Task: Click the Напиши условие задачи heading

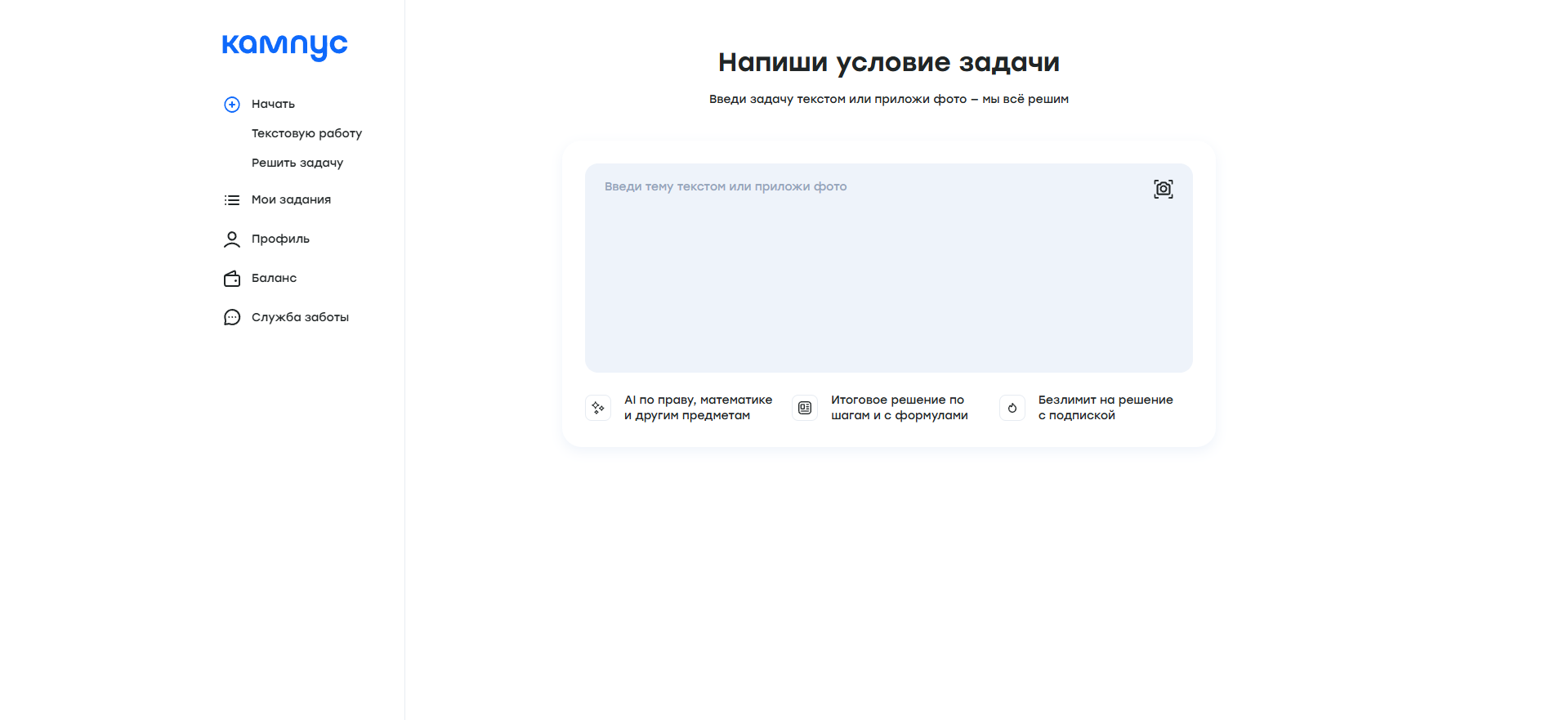Action: (x=888, y=62)
